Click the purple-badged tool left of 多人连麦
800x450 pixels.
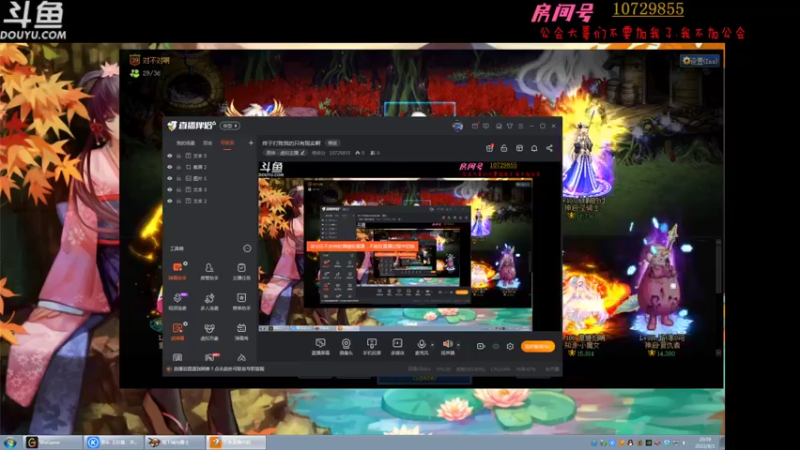point(178,301)
